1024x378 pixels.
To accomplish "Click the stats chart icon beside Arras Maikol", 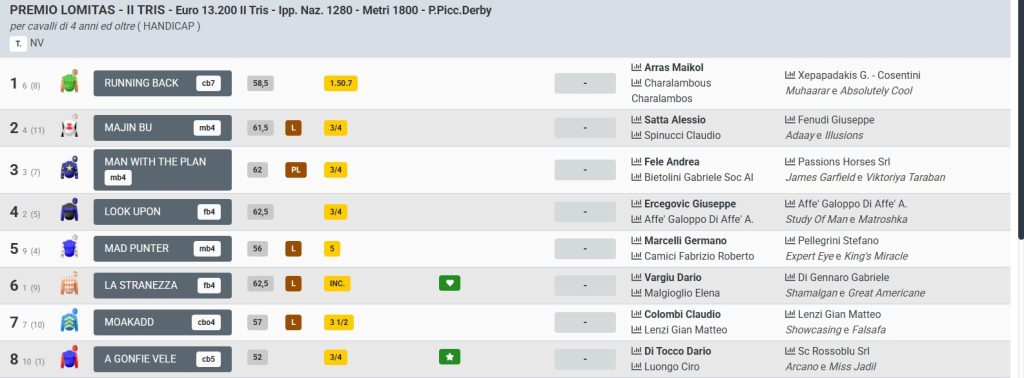I will [636, 67].
